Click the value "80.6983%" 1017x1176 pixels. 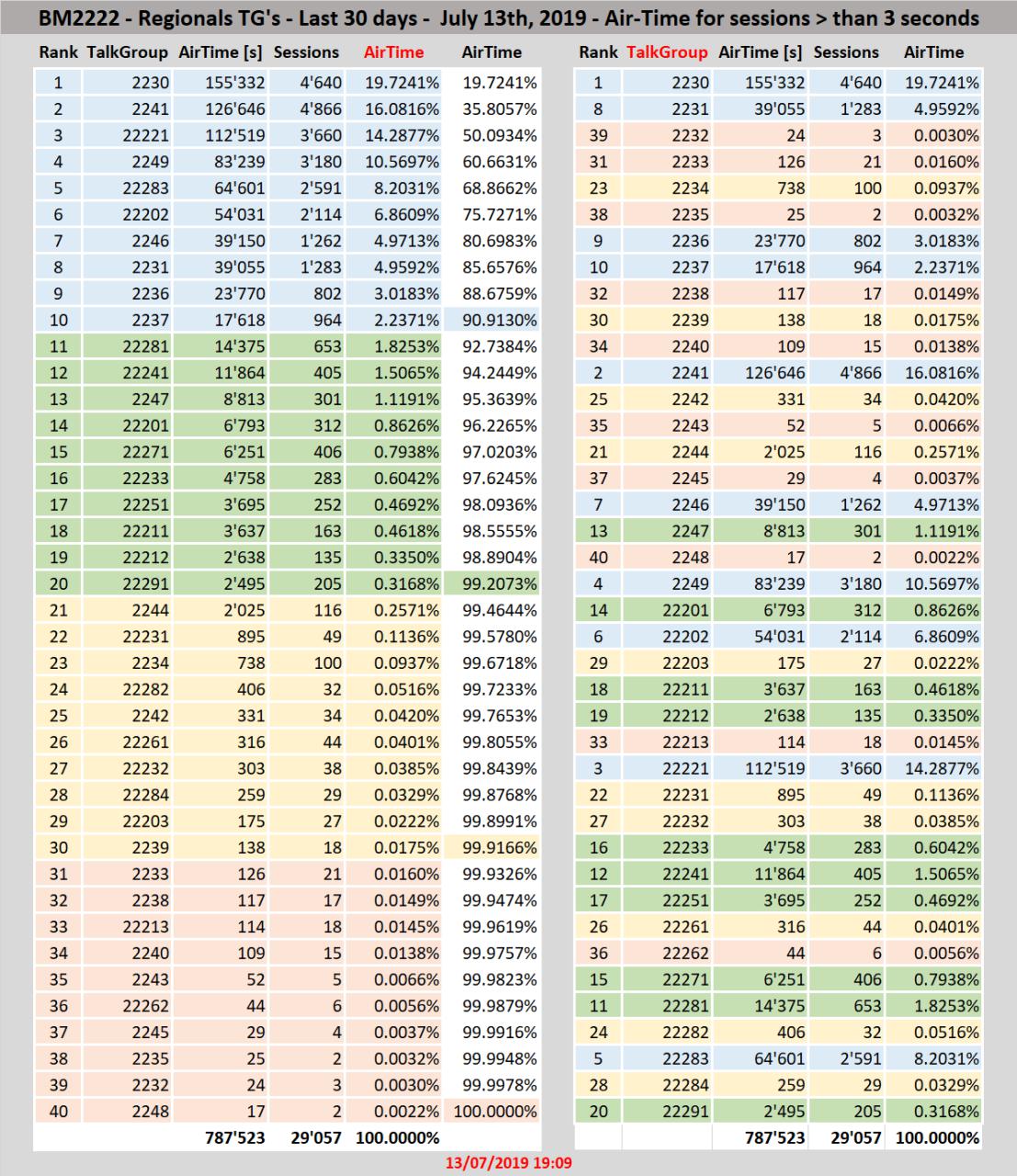point(492,242)
